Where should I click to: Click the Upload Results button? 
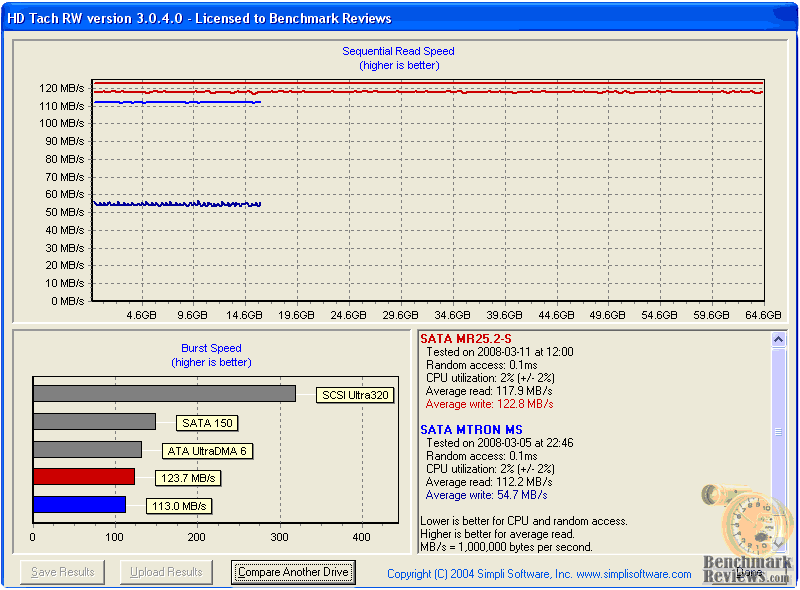166,572
